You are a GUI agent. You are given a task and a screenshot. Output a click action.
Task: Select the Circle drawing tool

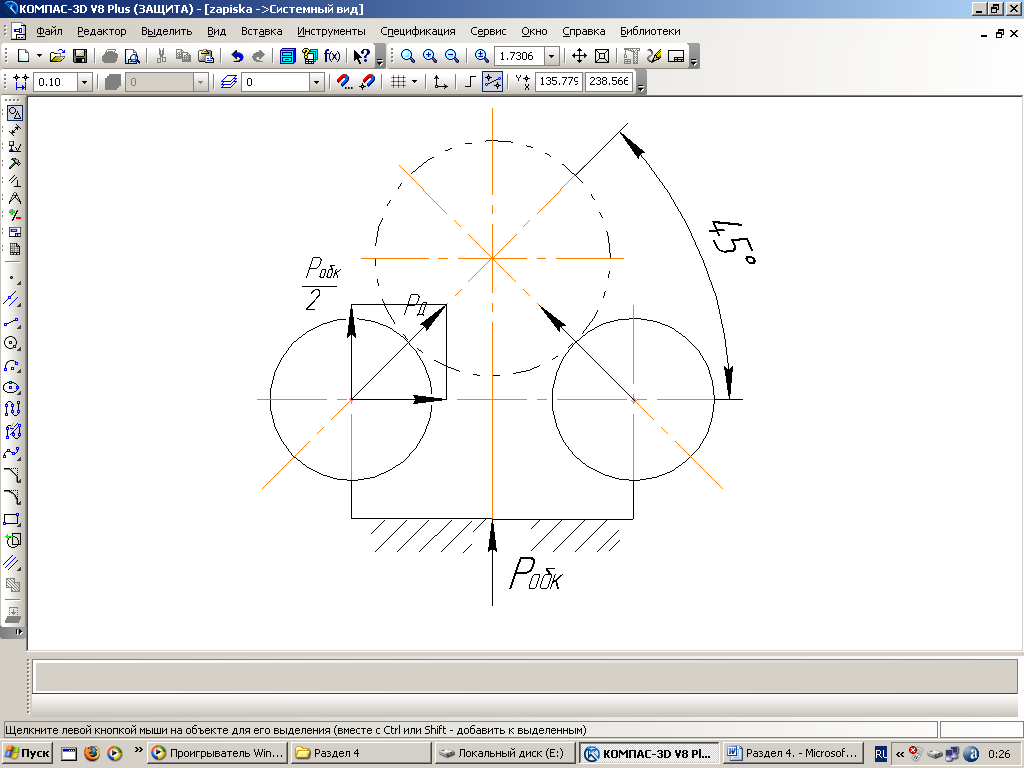13,343
